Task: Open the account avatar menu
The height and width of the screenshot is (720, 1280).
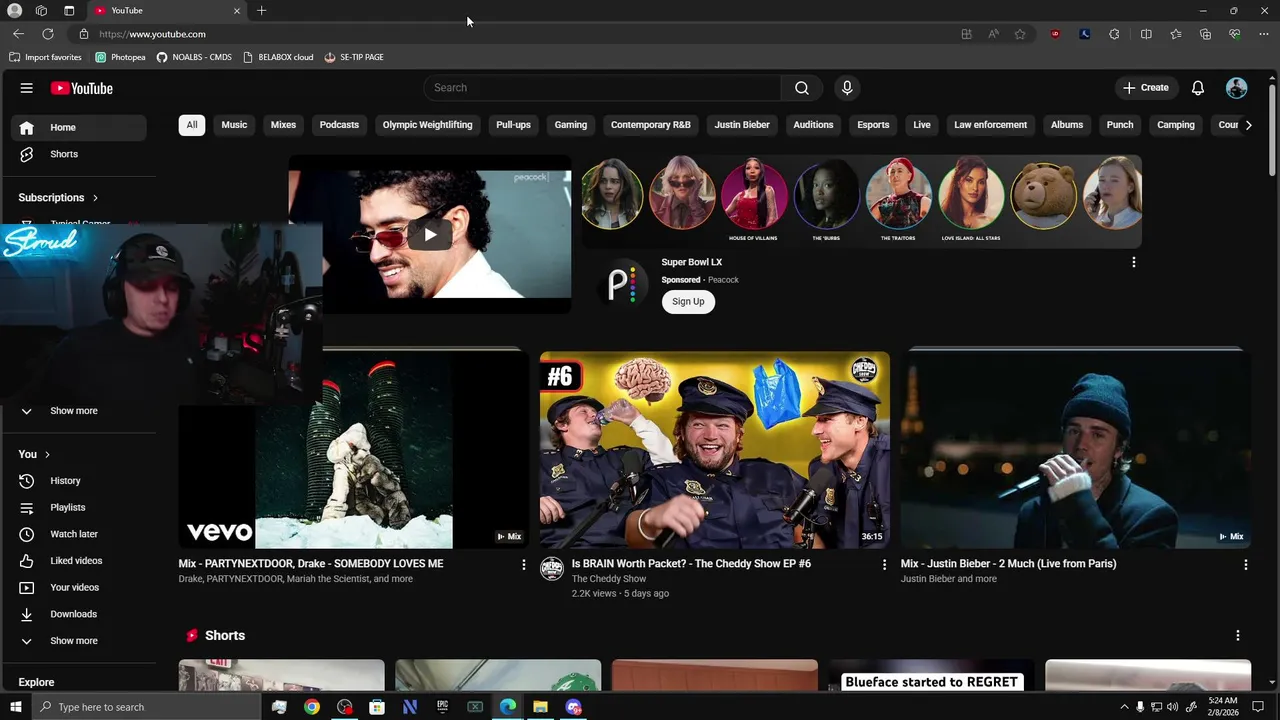Action: [x=1237, y=88]
